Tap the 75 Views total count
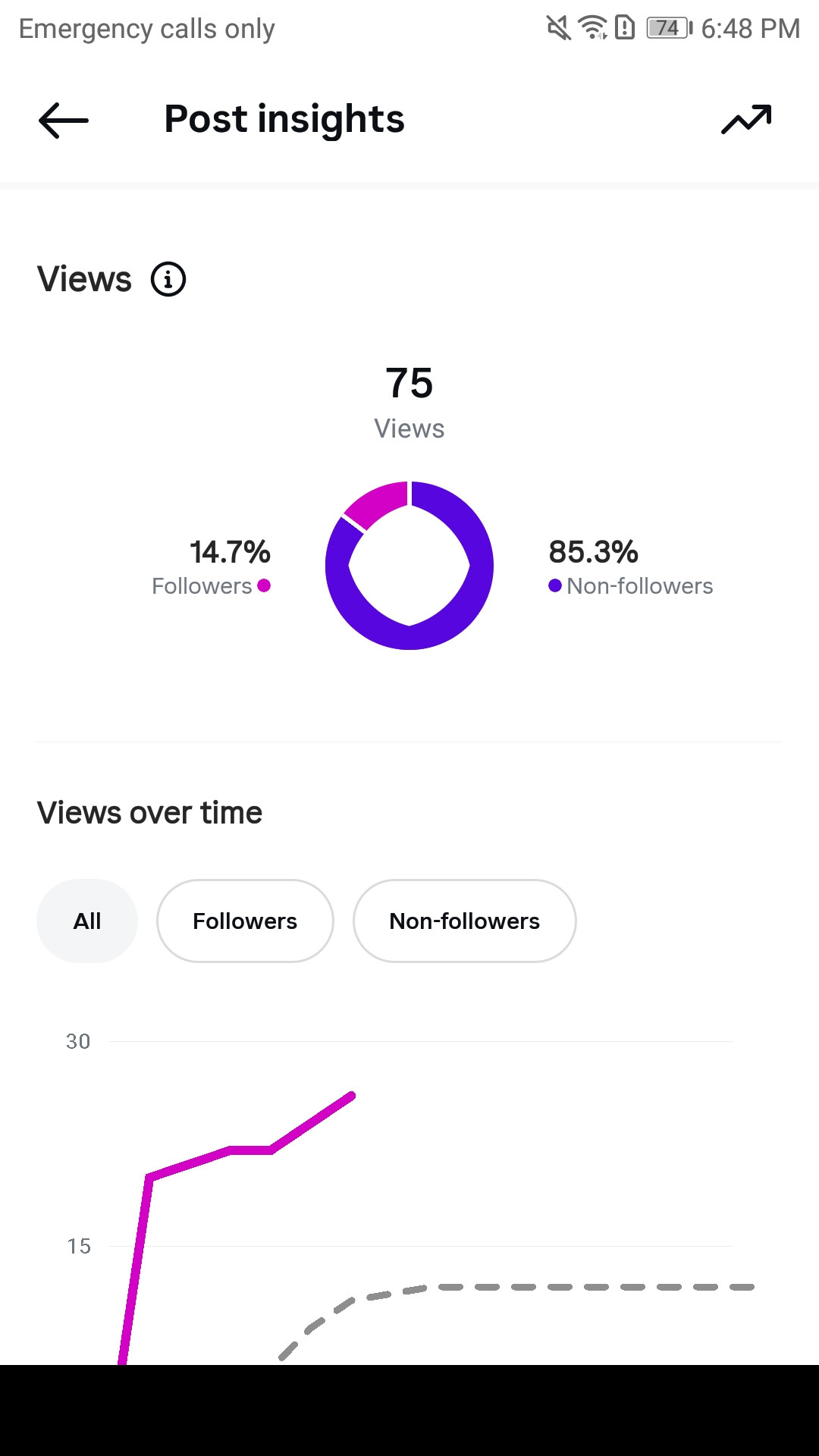Viewport: 819px width, 1456px height. click(x=409, y=383)
